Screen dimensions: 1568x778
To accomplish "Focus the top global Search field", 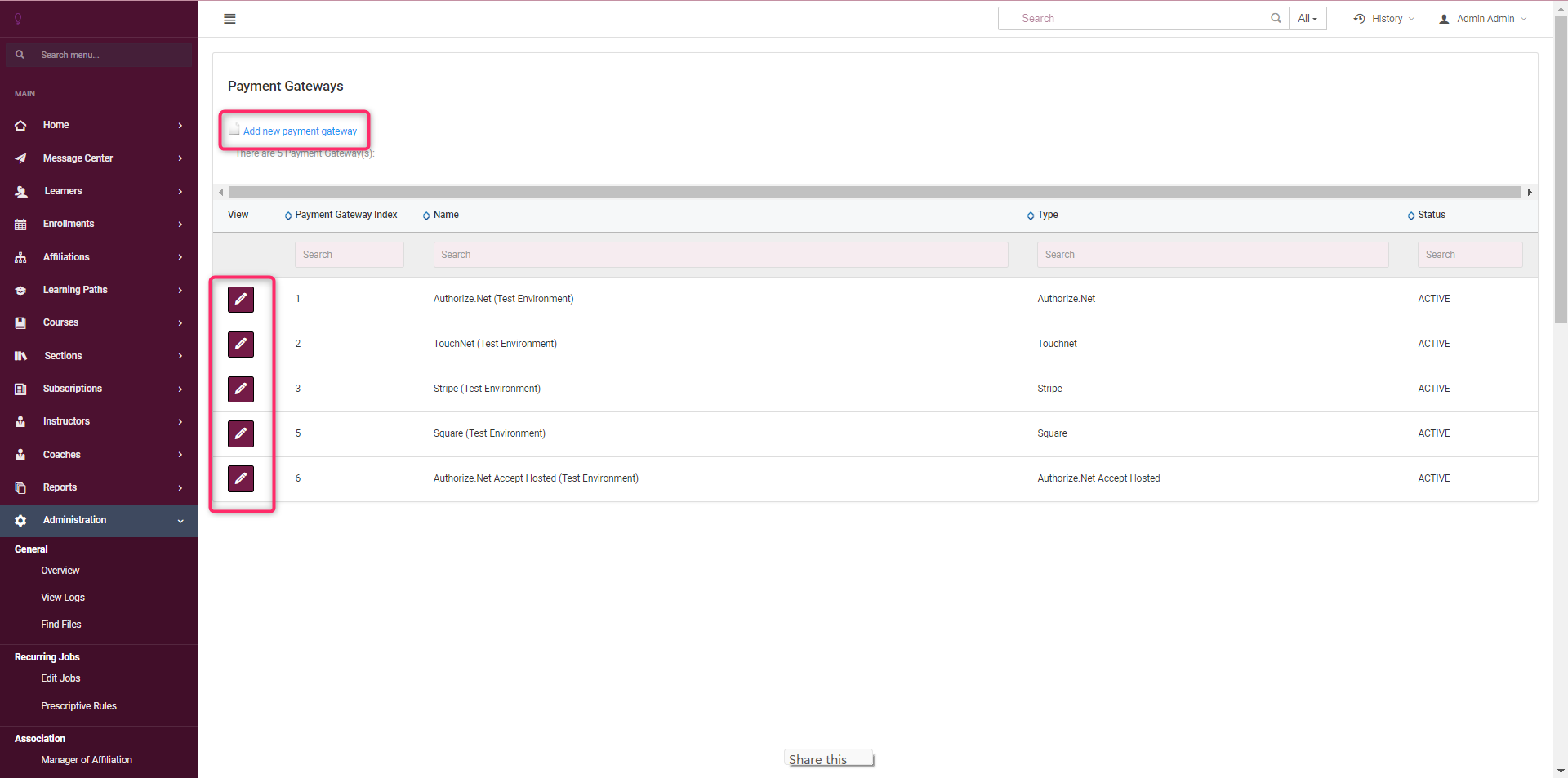I will pyautogui.click(x=1143, y=19).
